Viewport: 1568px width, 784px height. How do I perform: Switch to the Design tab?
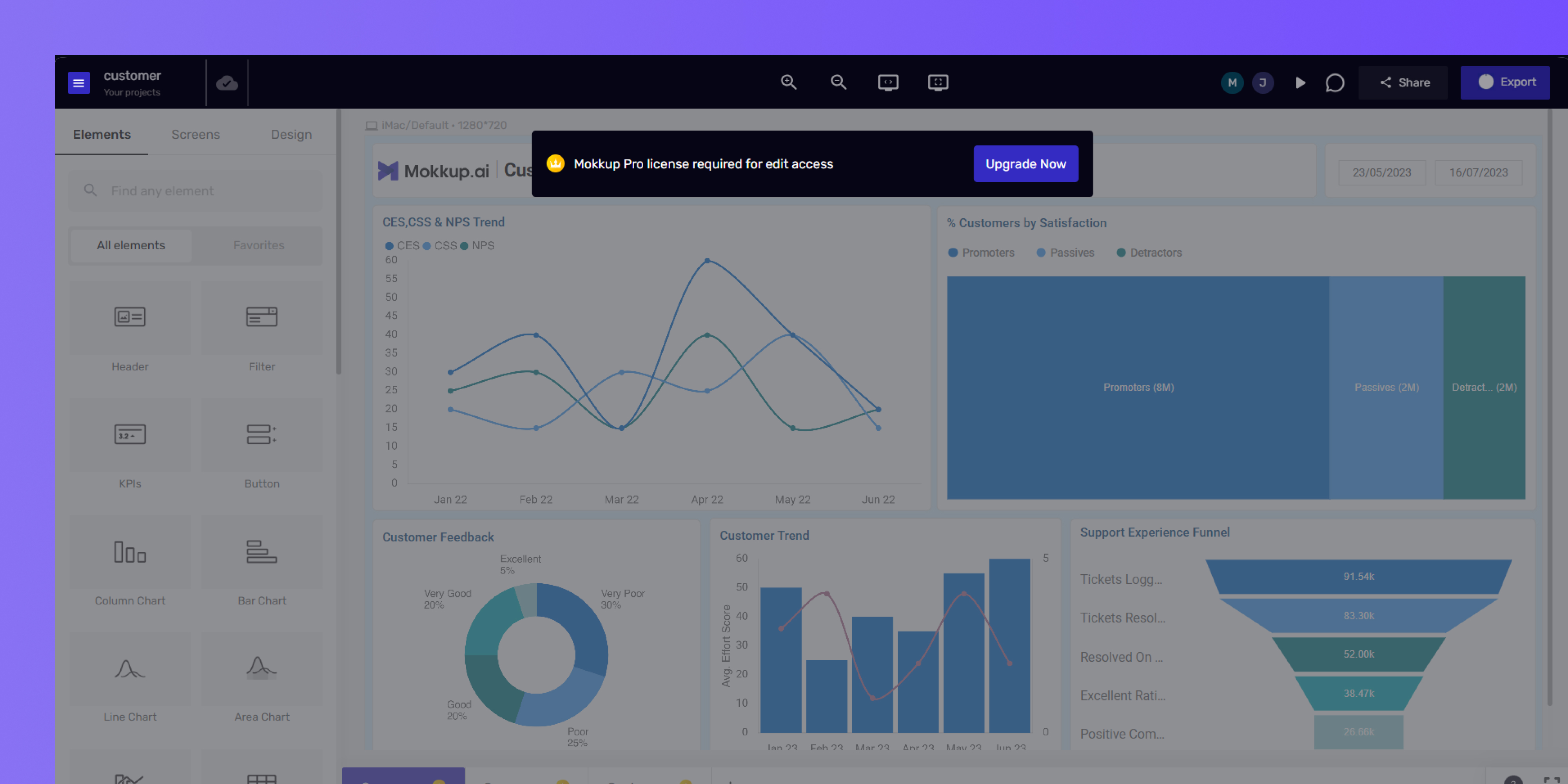(x=291, y=134)
